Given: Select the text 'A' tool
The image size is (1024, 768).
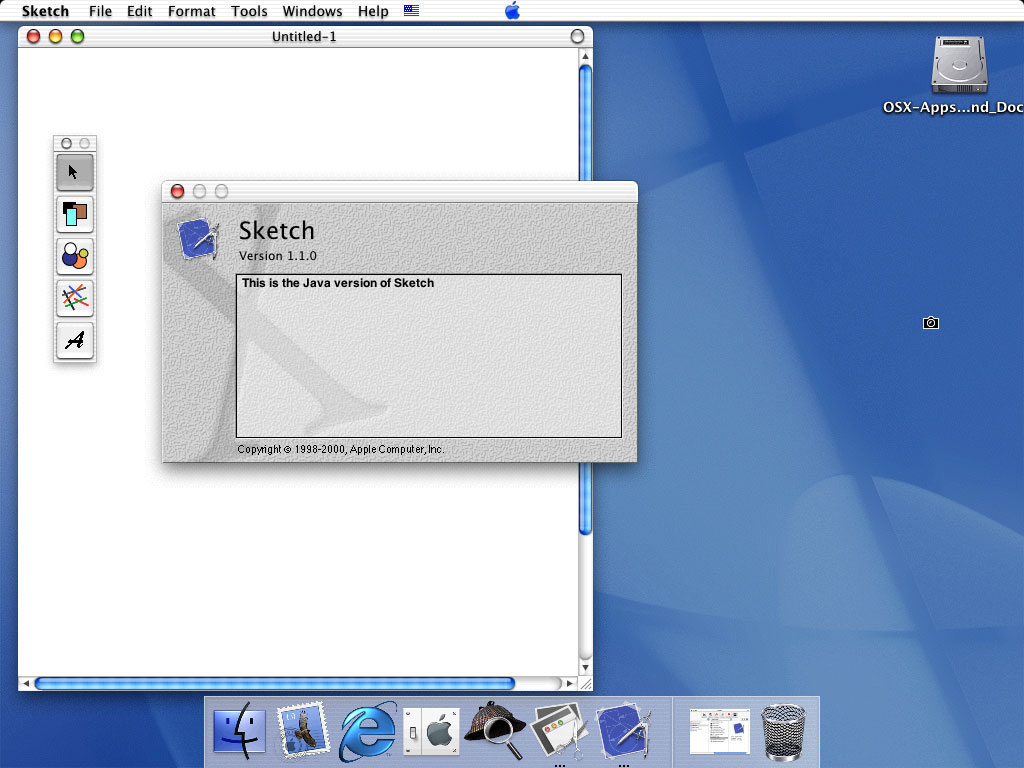Looking at the screenshot, I should tap(74, 340).
